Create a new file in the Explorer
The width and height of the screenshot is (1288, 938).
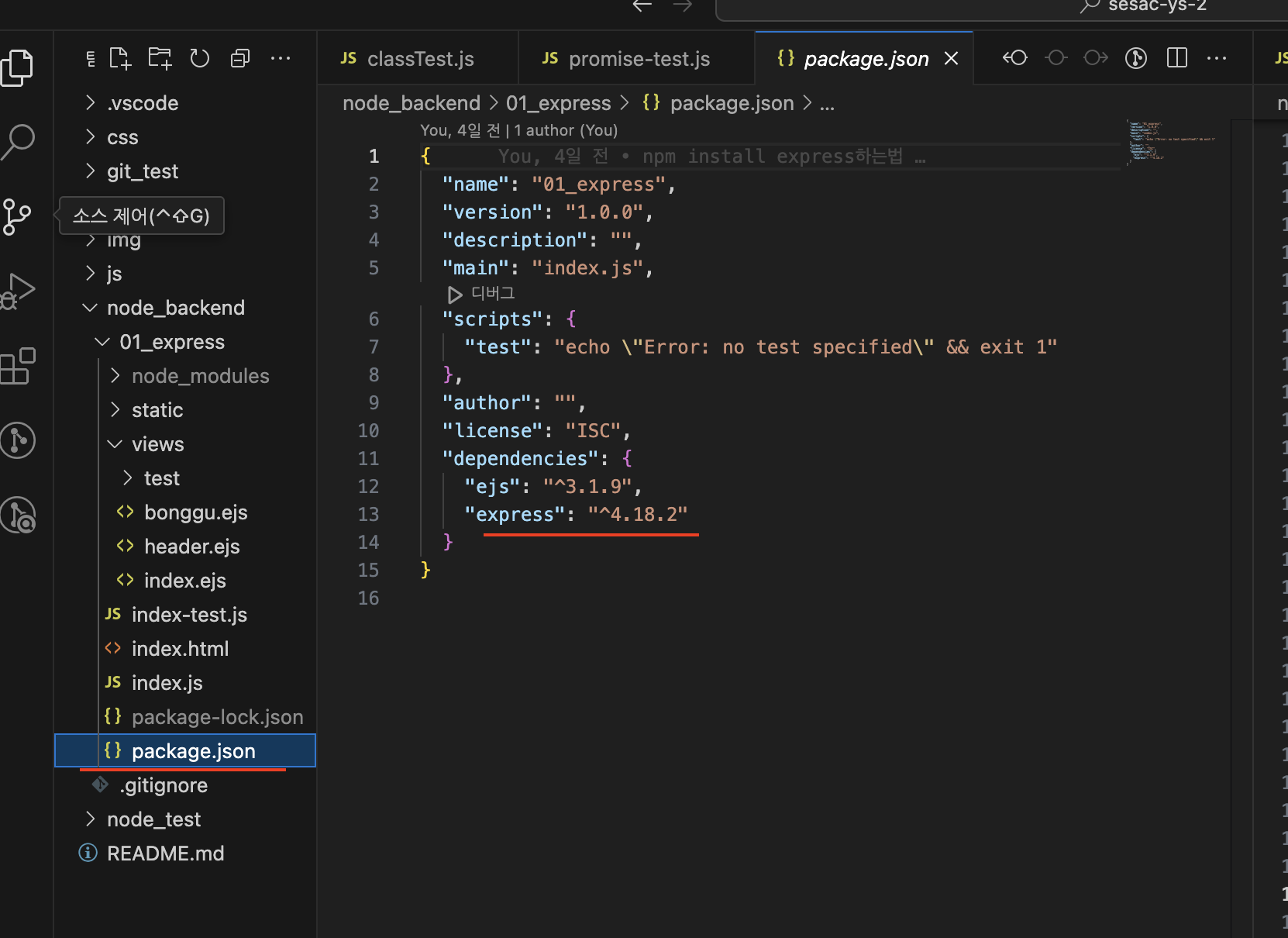pyautogui.click(x=119, y=57)
